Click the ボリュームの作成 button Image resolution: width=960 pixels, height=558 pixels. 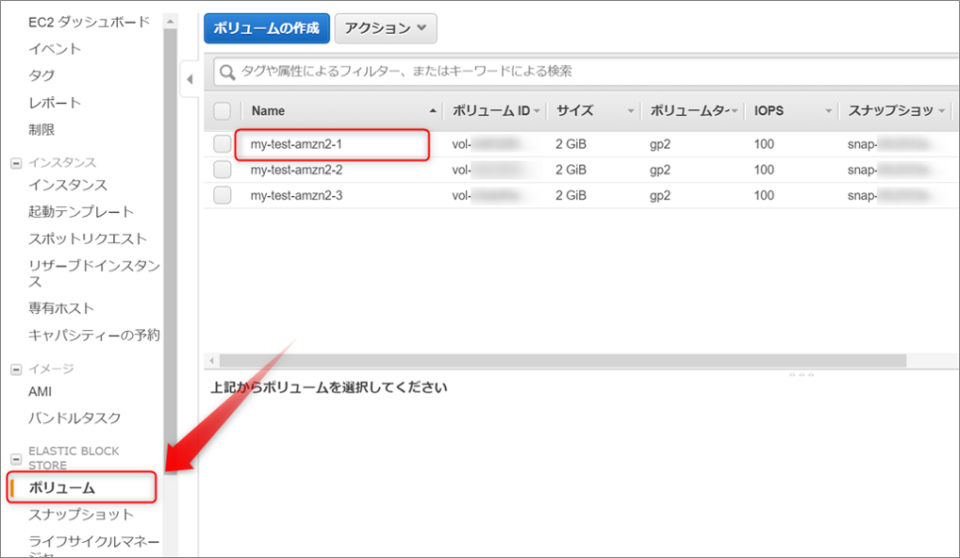(x=267, y=28)
